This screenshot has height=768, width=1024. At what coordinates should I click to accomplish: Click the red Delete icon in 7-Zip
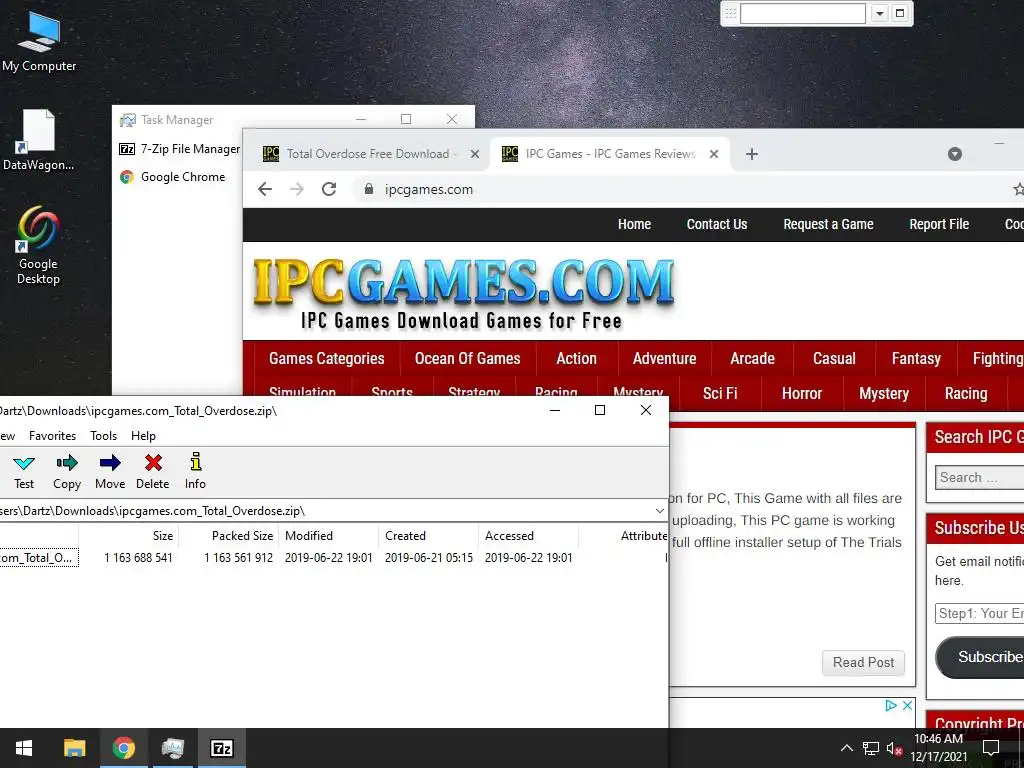click(153, 463)
